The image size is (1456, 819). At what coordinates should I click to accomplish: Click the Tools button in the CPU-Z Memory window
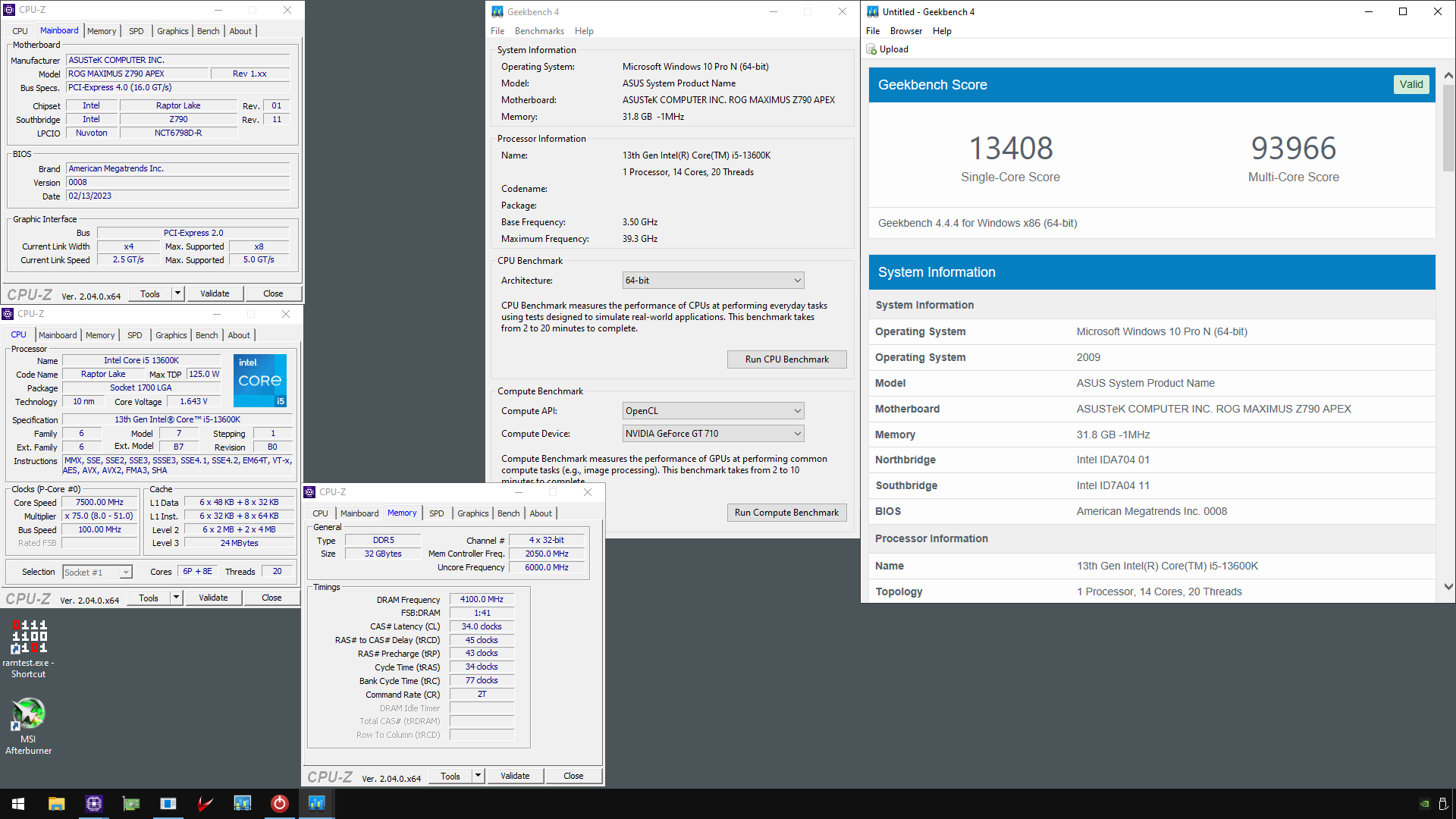point(450,776)
